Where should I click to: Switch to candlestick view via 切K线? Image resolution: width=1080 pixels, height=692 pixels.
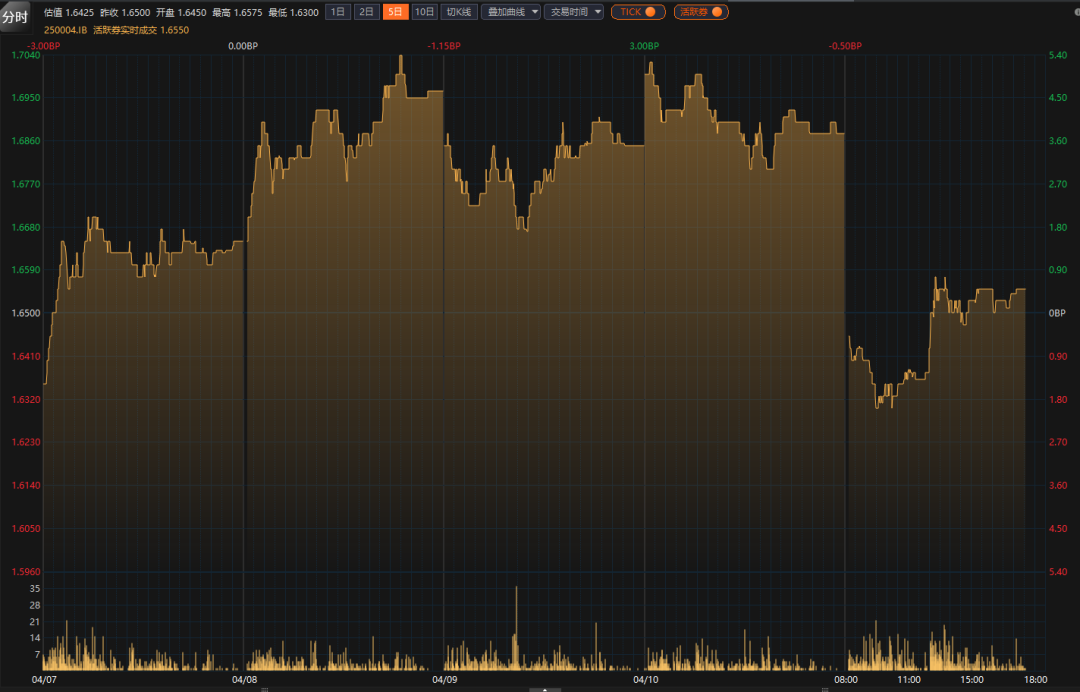[458, 12]
